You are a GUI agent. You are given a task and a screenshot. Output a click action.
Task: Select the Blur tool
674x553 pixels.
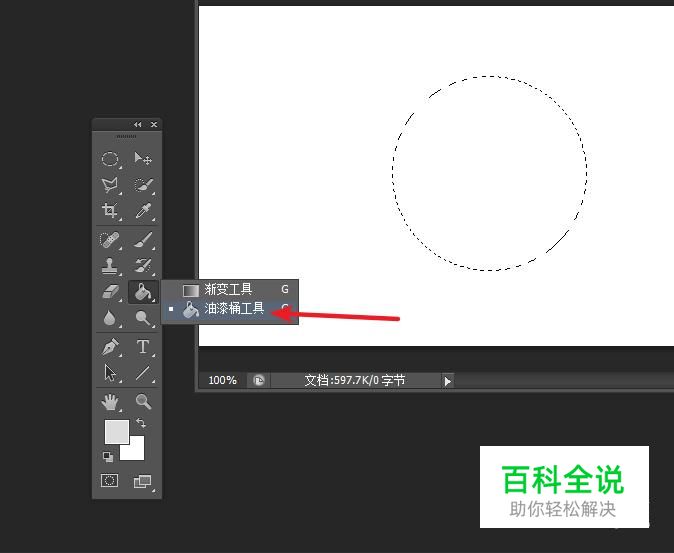click(x=110, y=318)
